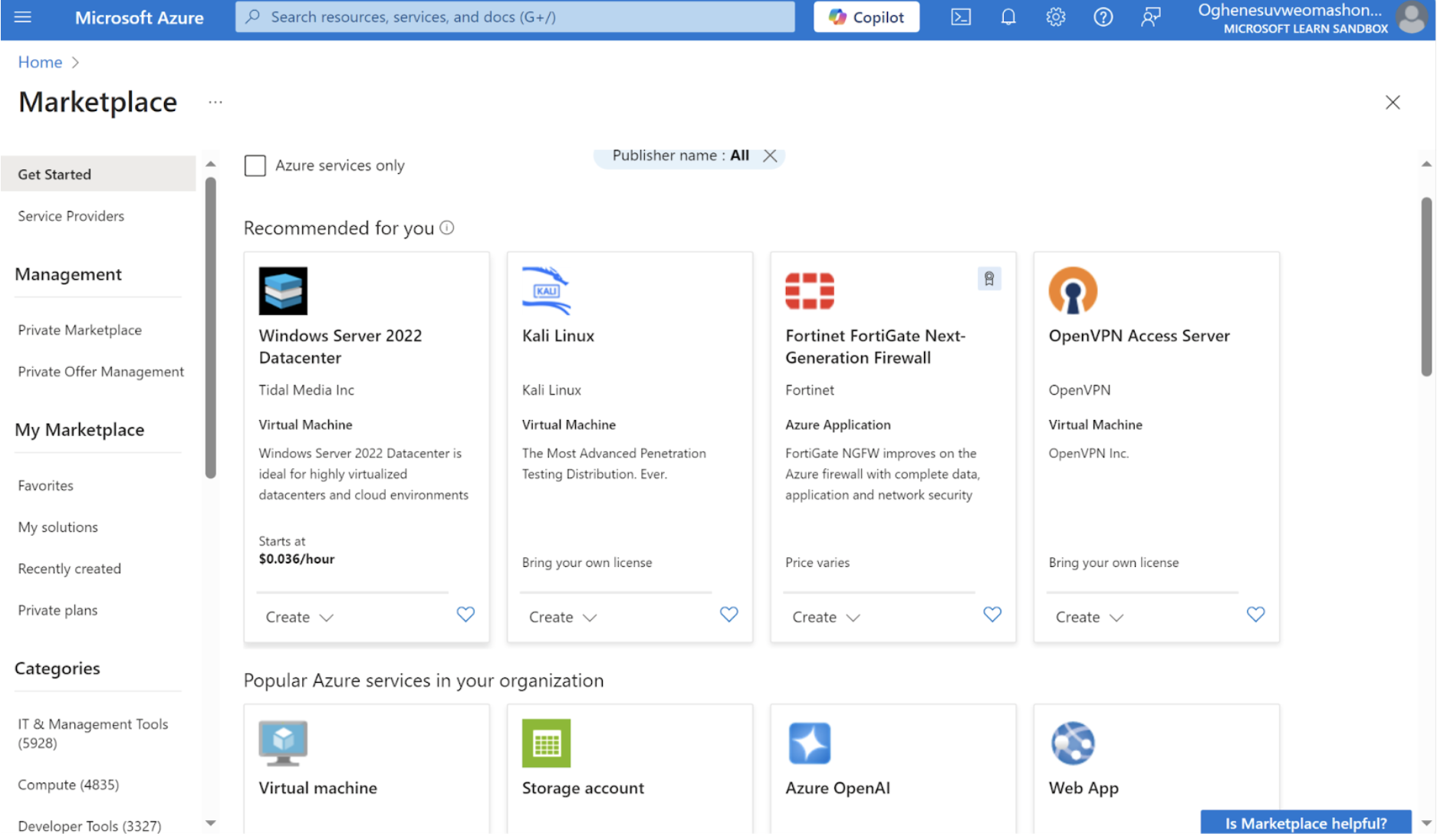Open Recently created
Viewport: 1437px width, 840px height.
[x=69, y=569]
